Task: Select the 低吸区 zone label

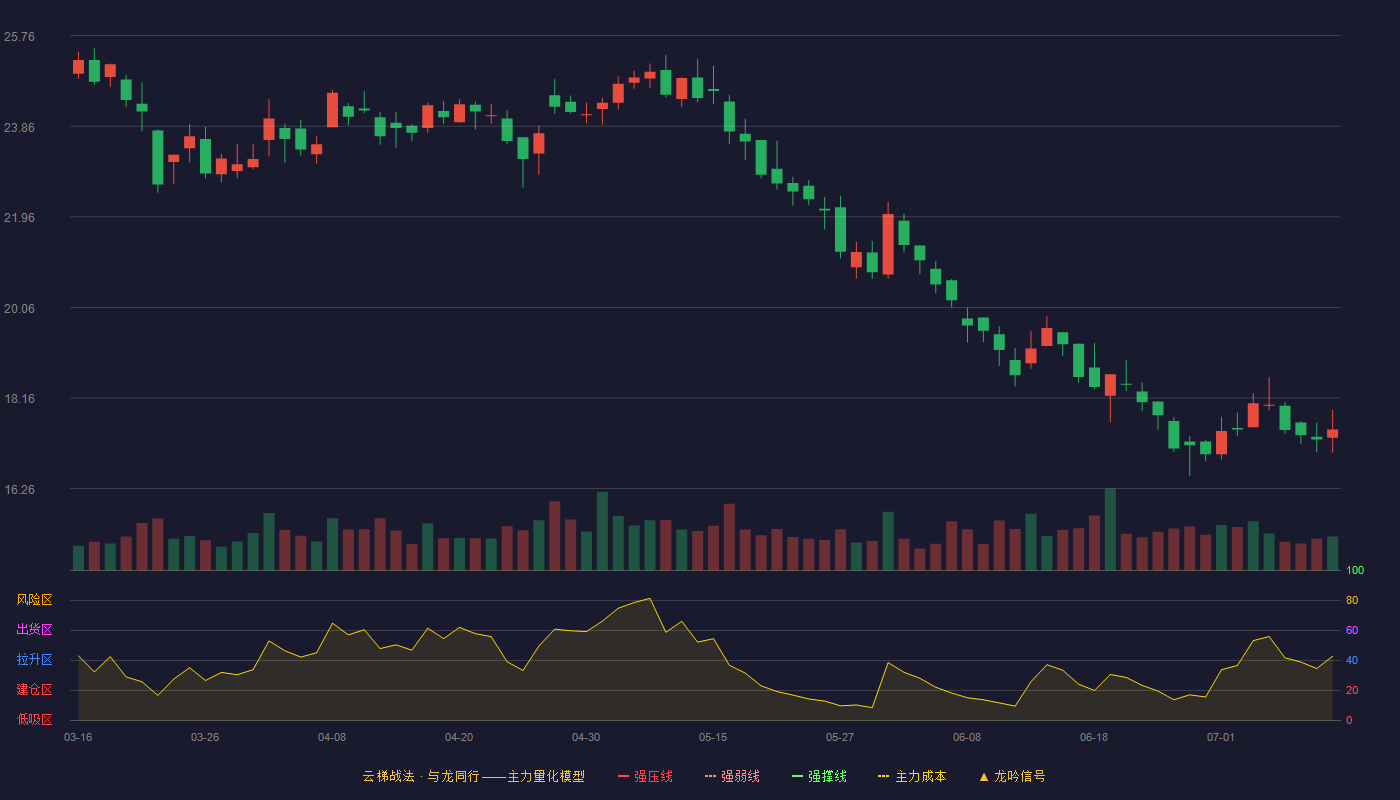Action: pos(34,720)
